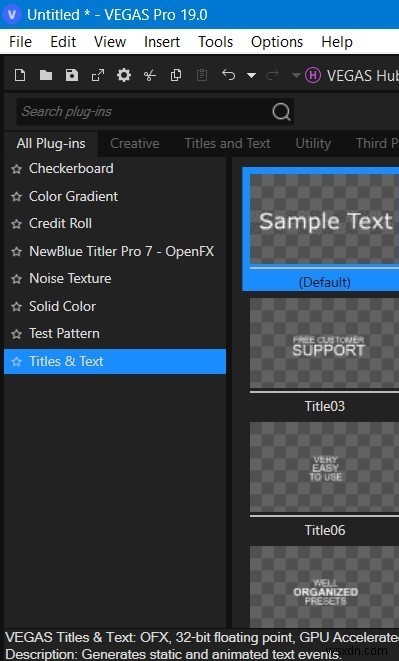399x661 pixels.
Task: Click the Undo arrow icon
Action: 228,75
